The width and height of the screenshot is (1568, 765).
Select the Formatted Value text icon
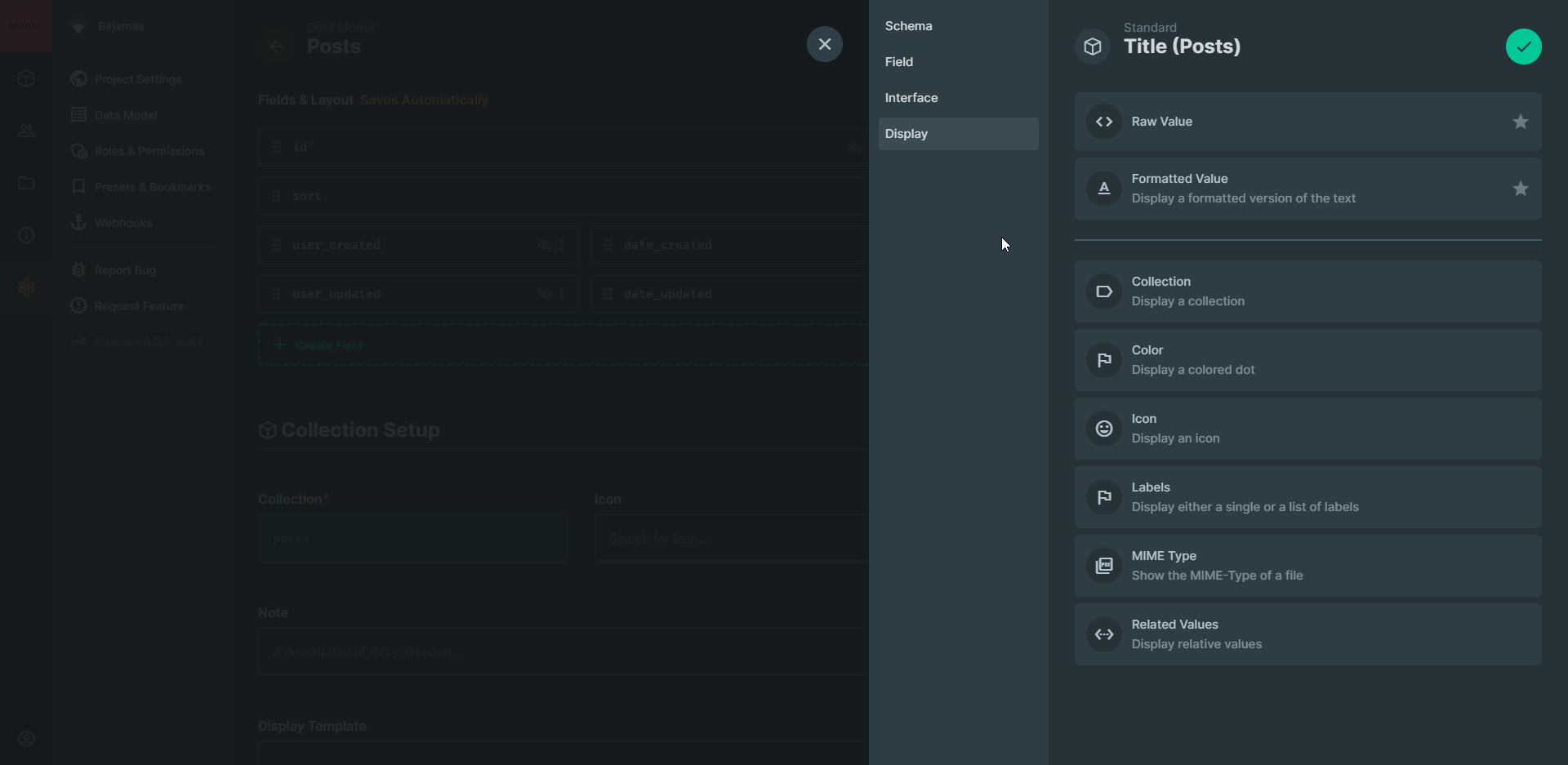coord(1104,189)
